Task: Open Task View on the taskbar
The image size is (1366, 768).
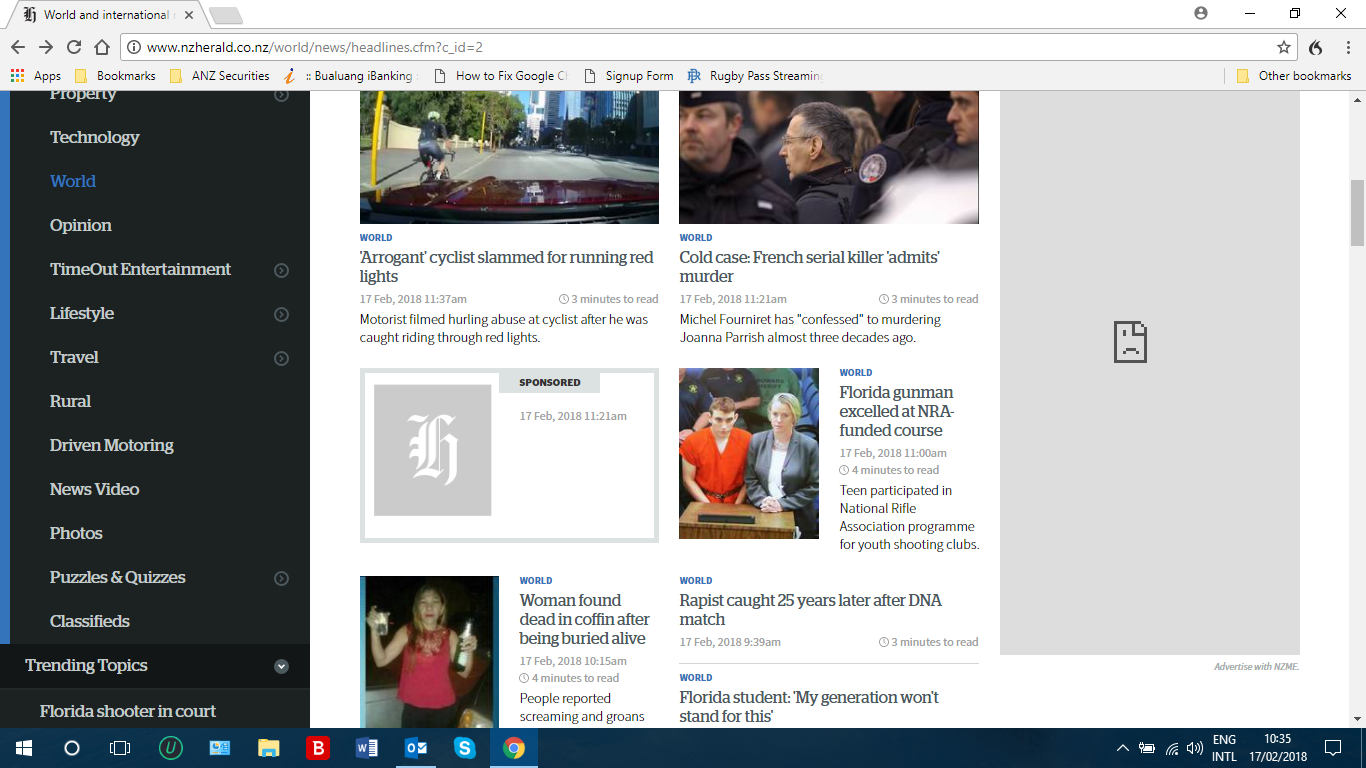Action: pyautogui.click(x=120, y=748)
